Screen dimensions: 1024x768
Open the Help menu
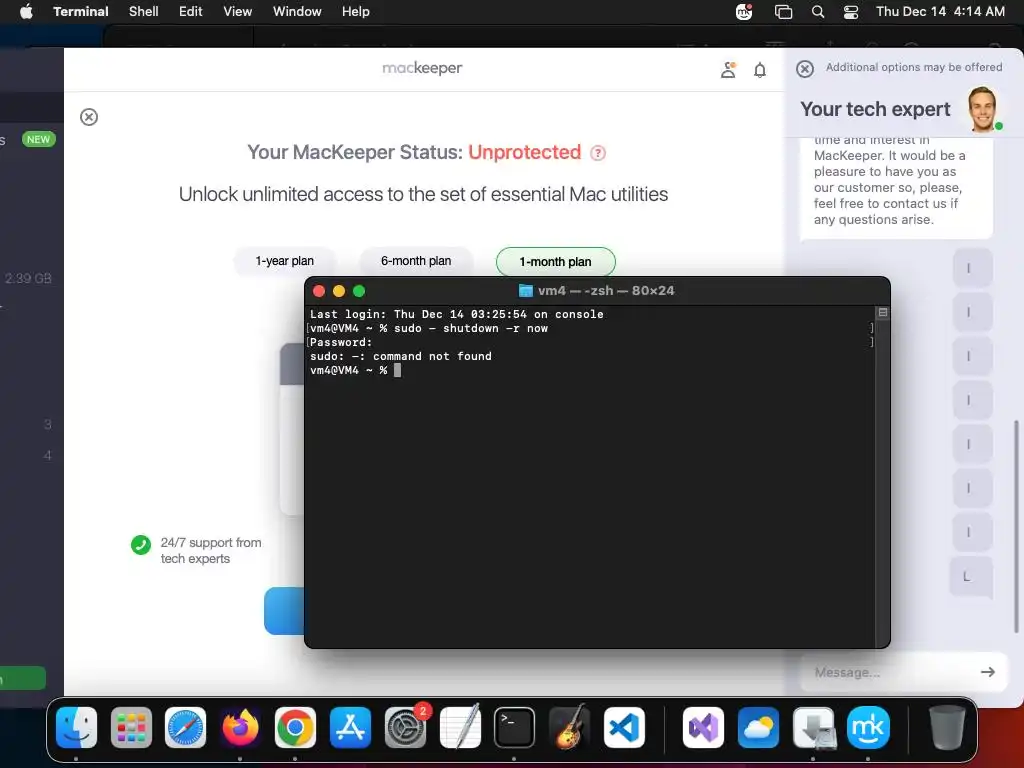[355, 11]
